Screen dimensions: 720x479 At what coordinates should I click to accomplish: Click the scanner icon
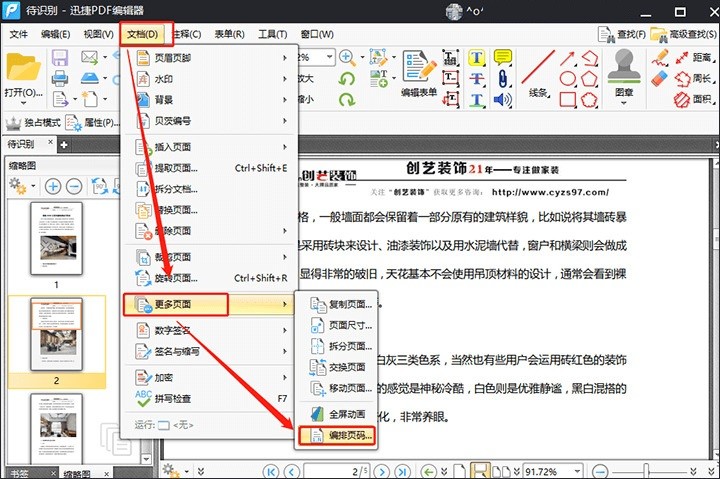point(90,79)
